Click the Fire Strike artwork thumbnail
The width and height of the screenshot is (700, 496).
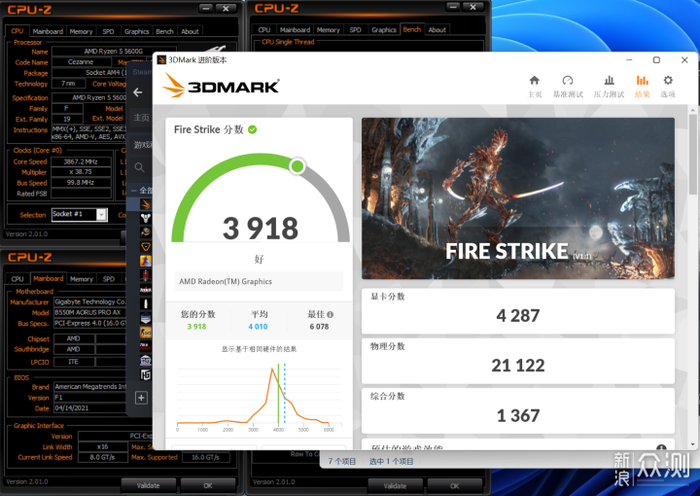pyautogui.click(x=518, y=199)
